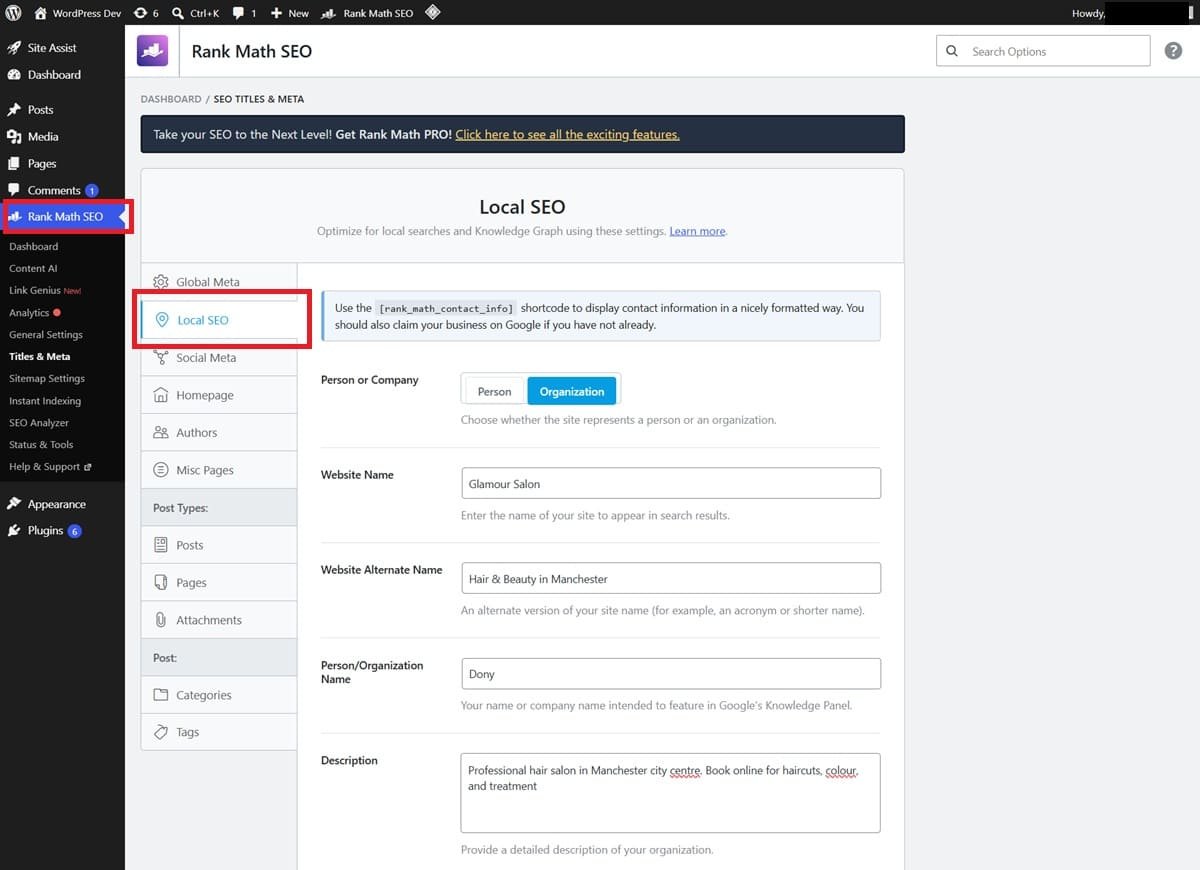
Task: Open the Posts menu in sidebar
Action: click(62, 110)
